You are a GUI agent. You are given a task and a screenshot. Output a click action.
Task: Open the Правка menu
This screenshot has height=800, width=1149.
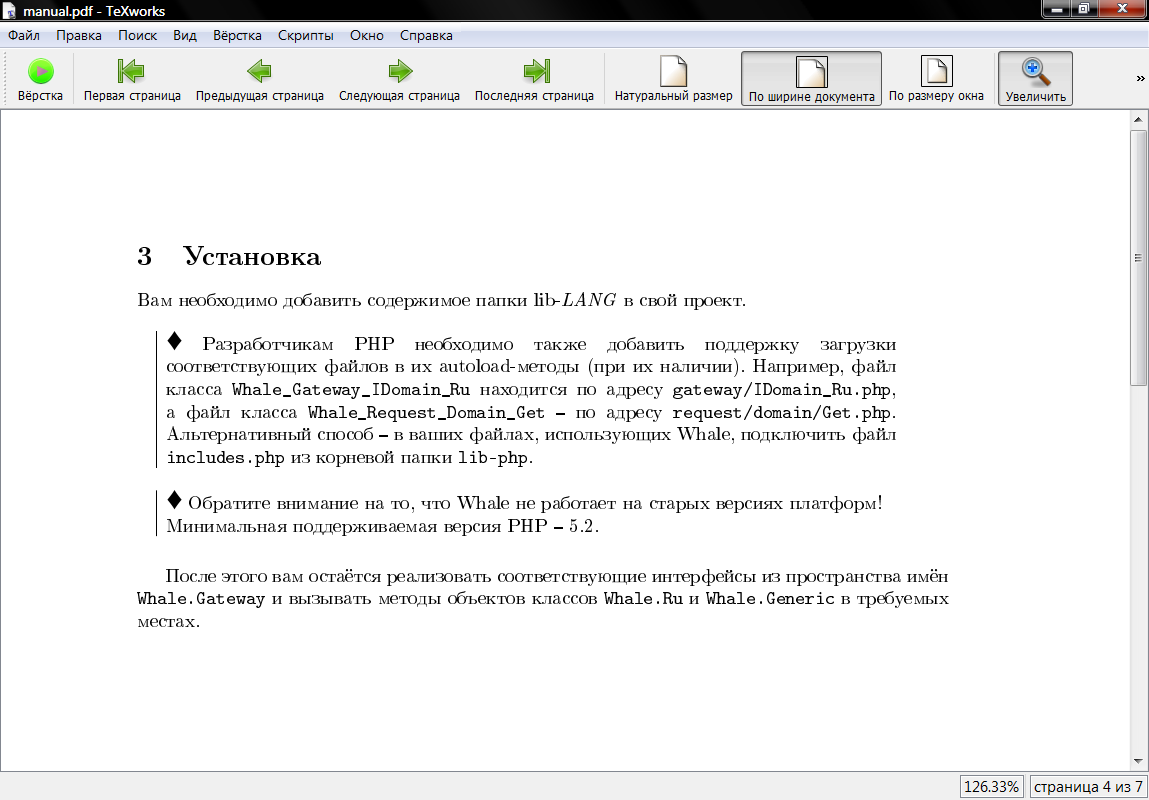point(79,35)
